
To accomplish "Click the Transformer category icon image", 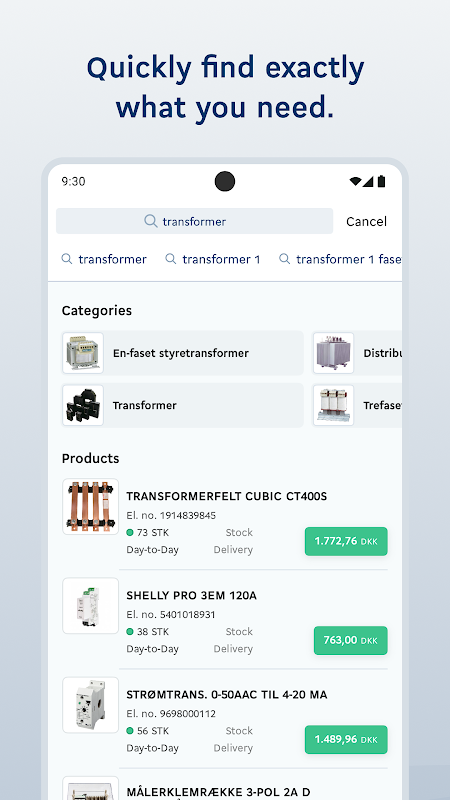I will point(83,405).
